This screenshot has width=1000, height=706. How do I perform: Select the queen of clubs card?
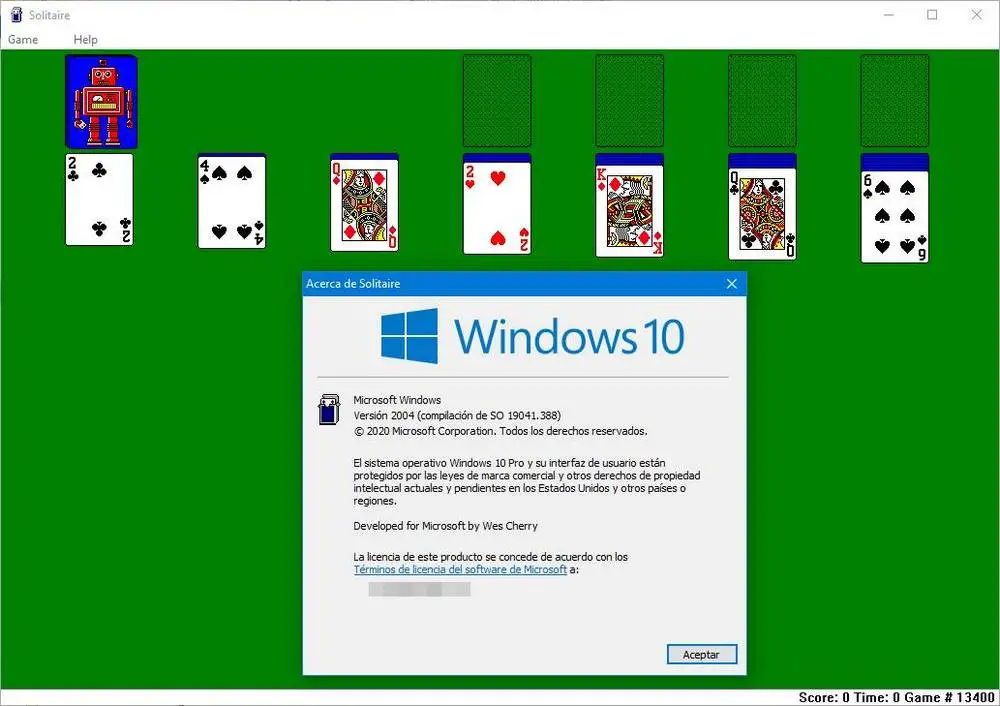pos(762,214)
